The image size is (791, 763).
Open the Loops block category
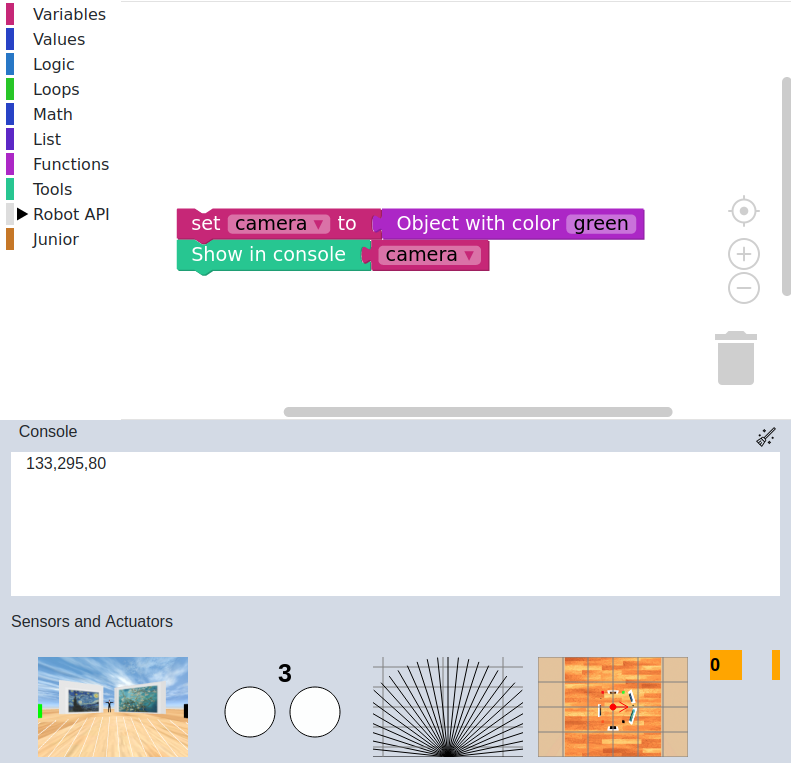coord(56,89)
